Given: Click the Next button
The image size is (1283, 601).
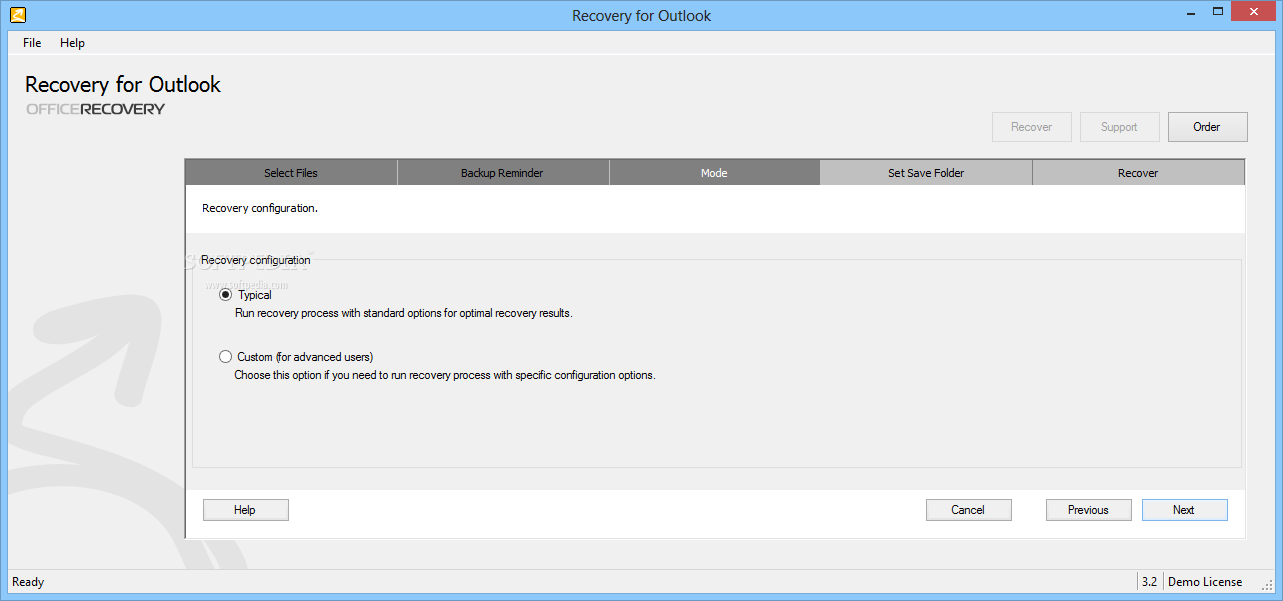Looking at the screenshot, I should pyautogui.click(x=1184, y=510).
